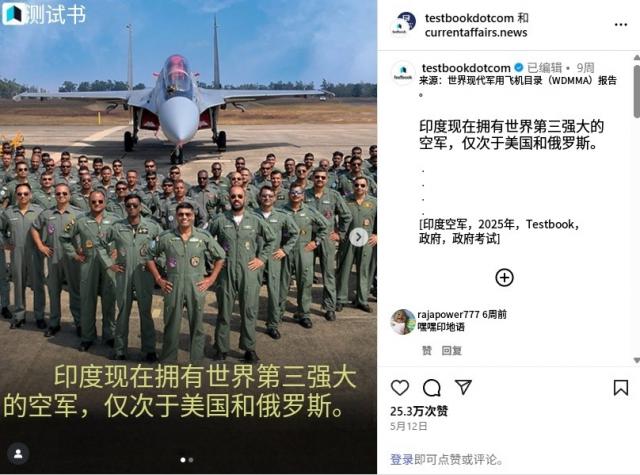Share the post with the paper plane icon

[463, 387]
